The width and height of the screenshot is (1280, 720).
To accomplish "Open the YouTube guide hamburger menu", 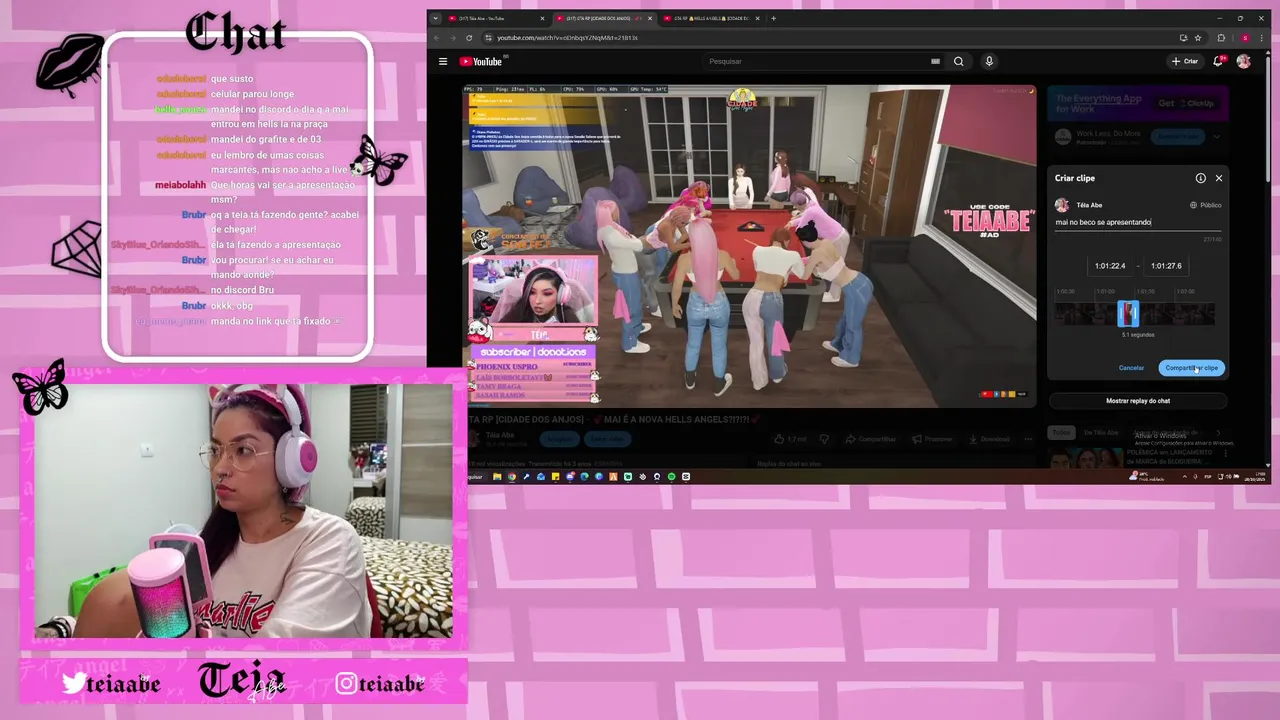I will tap(443, 61).
